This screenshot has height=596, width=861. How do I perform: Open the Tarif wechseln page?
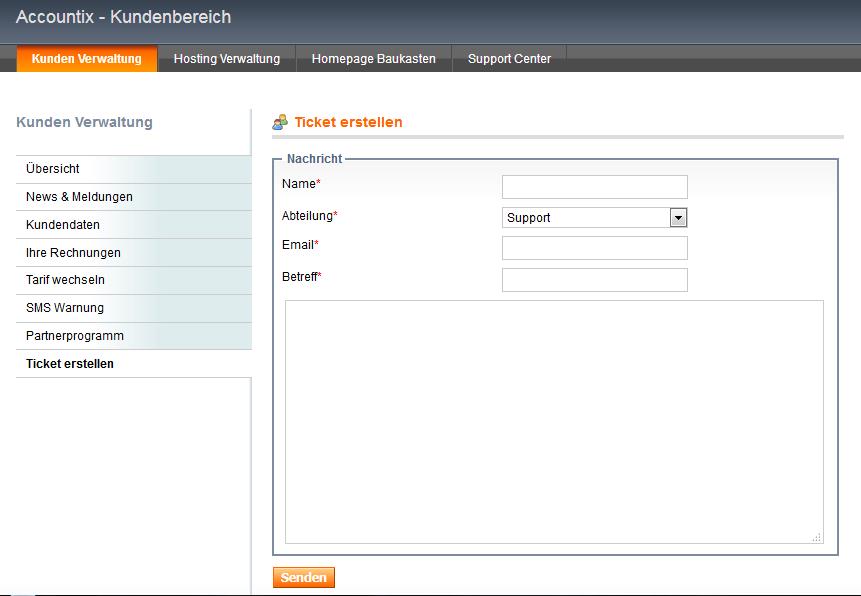(x=64, y=280)
